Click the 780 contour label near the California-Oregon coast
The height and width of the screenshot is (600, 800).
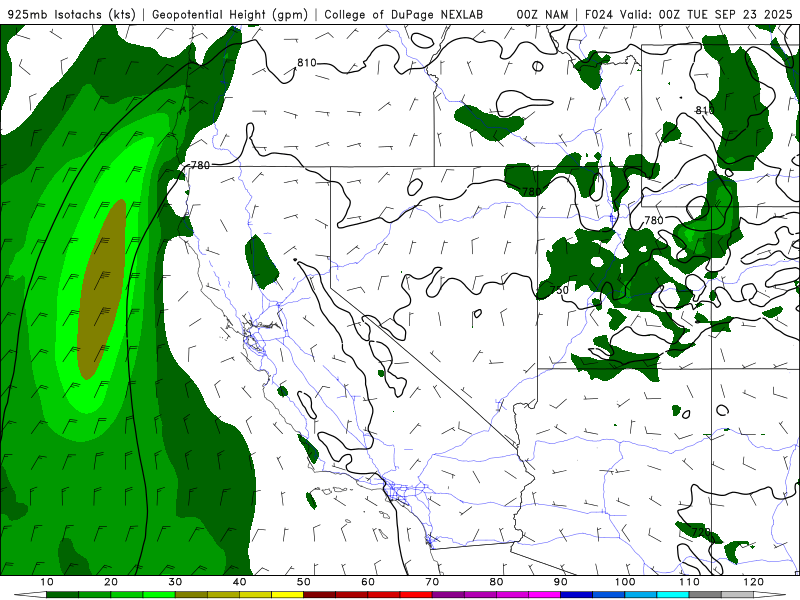coord(199,165)
